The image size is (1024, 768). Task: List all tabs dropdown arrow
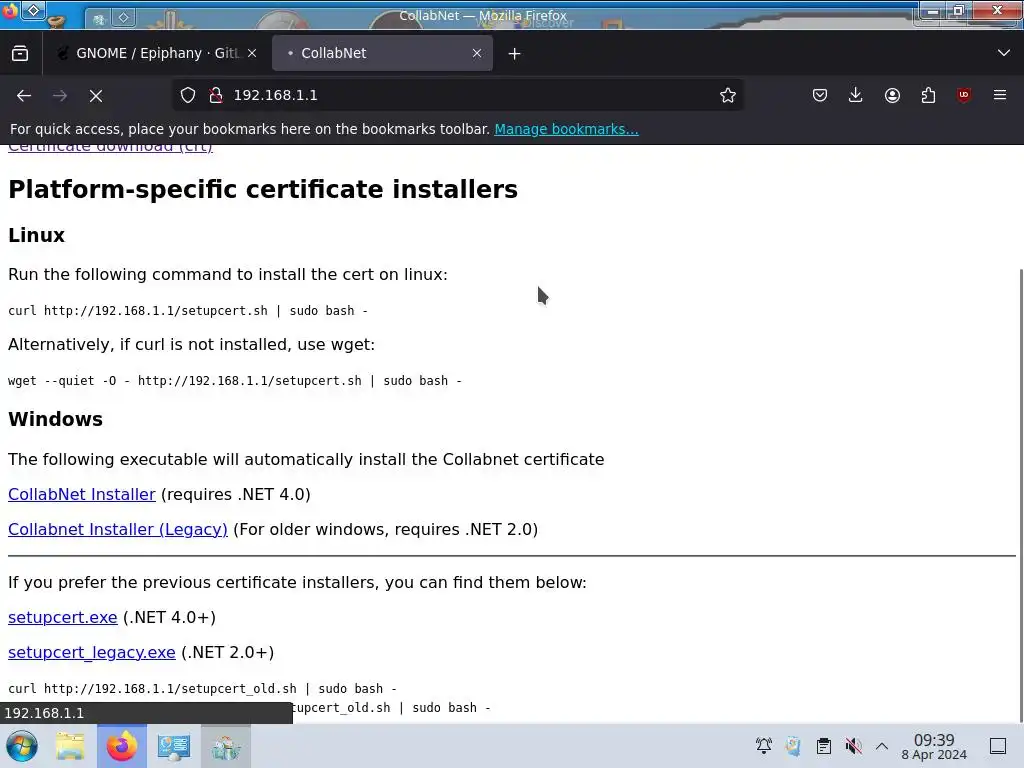point(1004,53)
